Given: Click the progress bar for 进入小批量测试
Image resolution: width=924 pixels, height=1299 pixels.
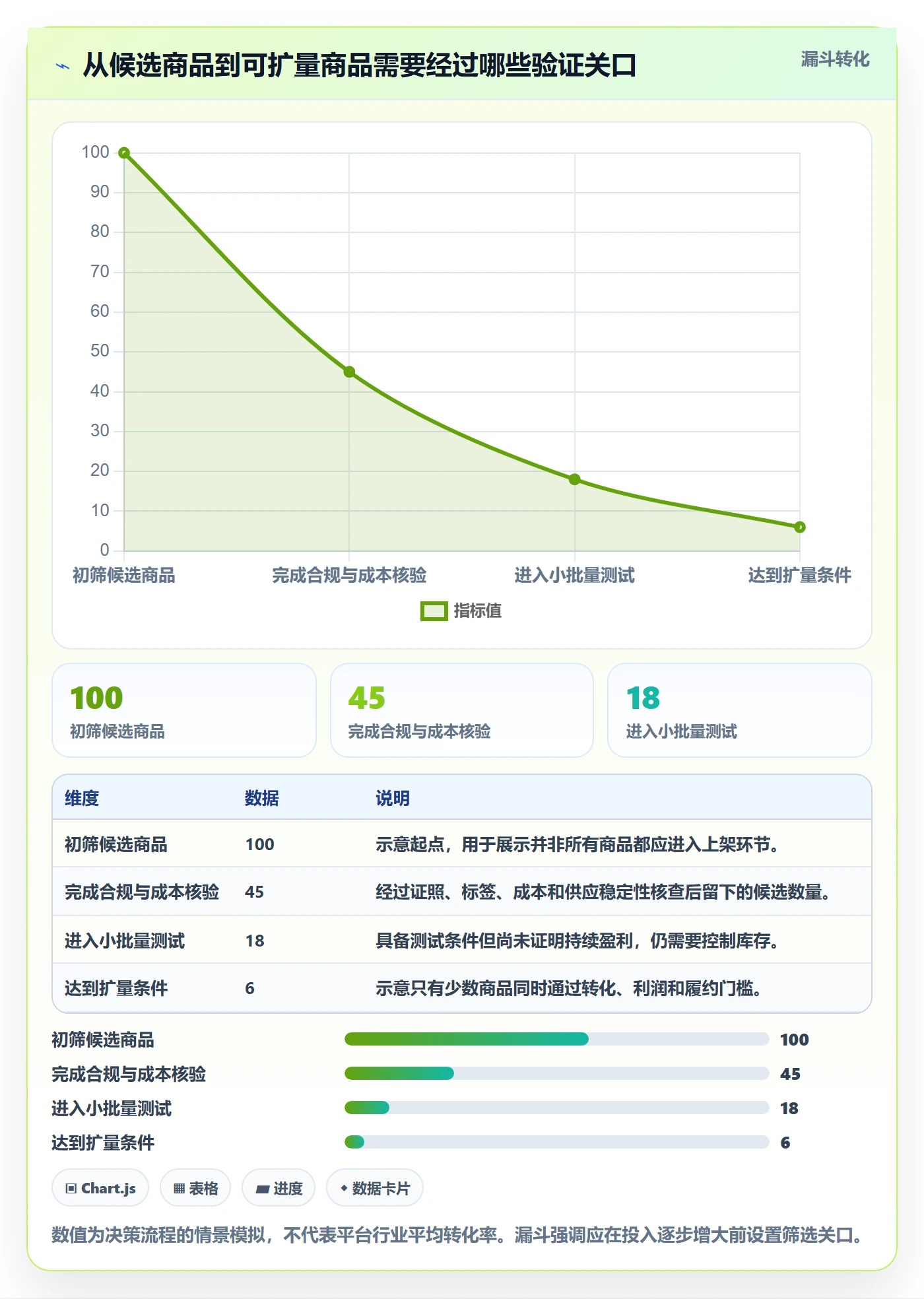Looking at the screenshot, I should pyautogui.click(x=557, y=1108).
